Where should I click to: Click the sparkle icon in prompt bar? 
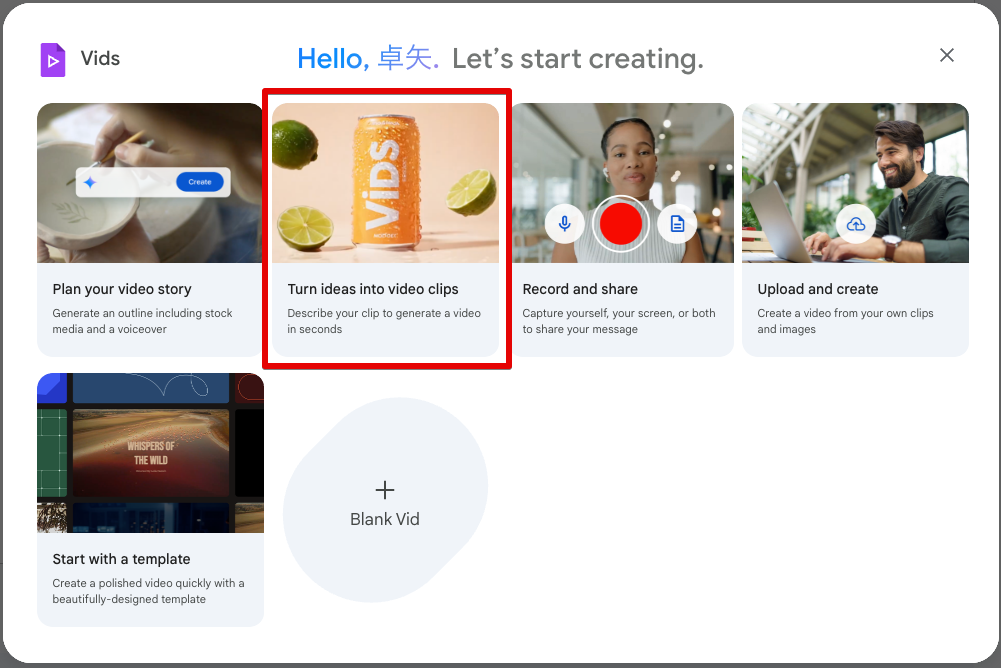(90, 182)
